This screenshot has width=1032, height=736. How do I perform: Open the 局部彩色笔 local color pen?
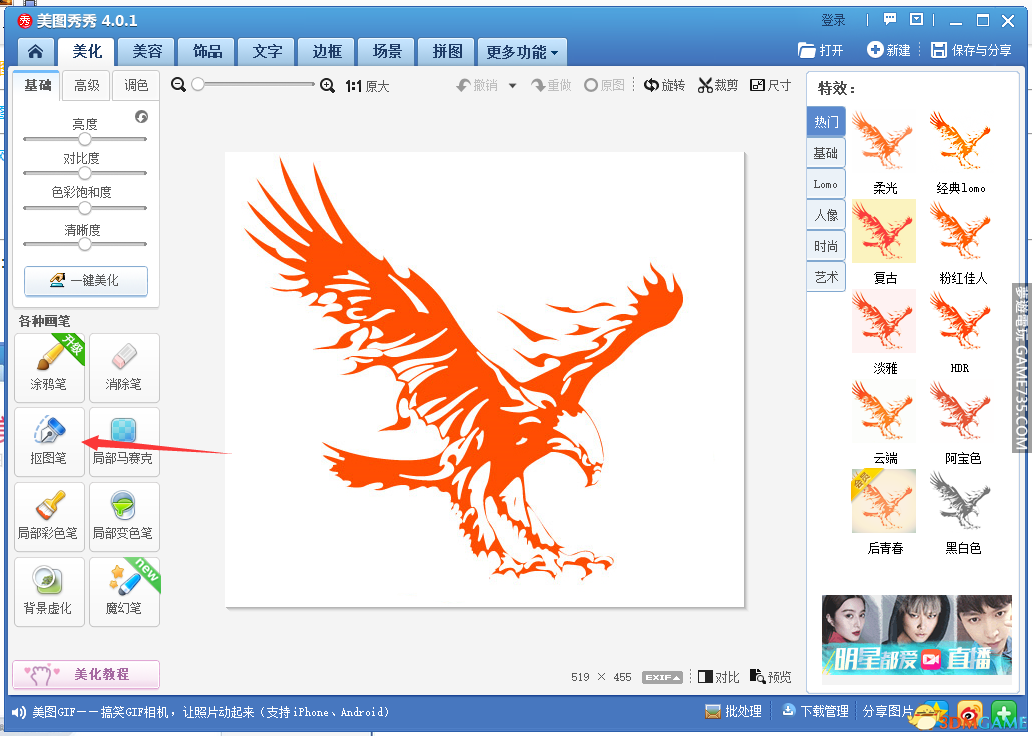49,514
